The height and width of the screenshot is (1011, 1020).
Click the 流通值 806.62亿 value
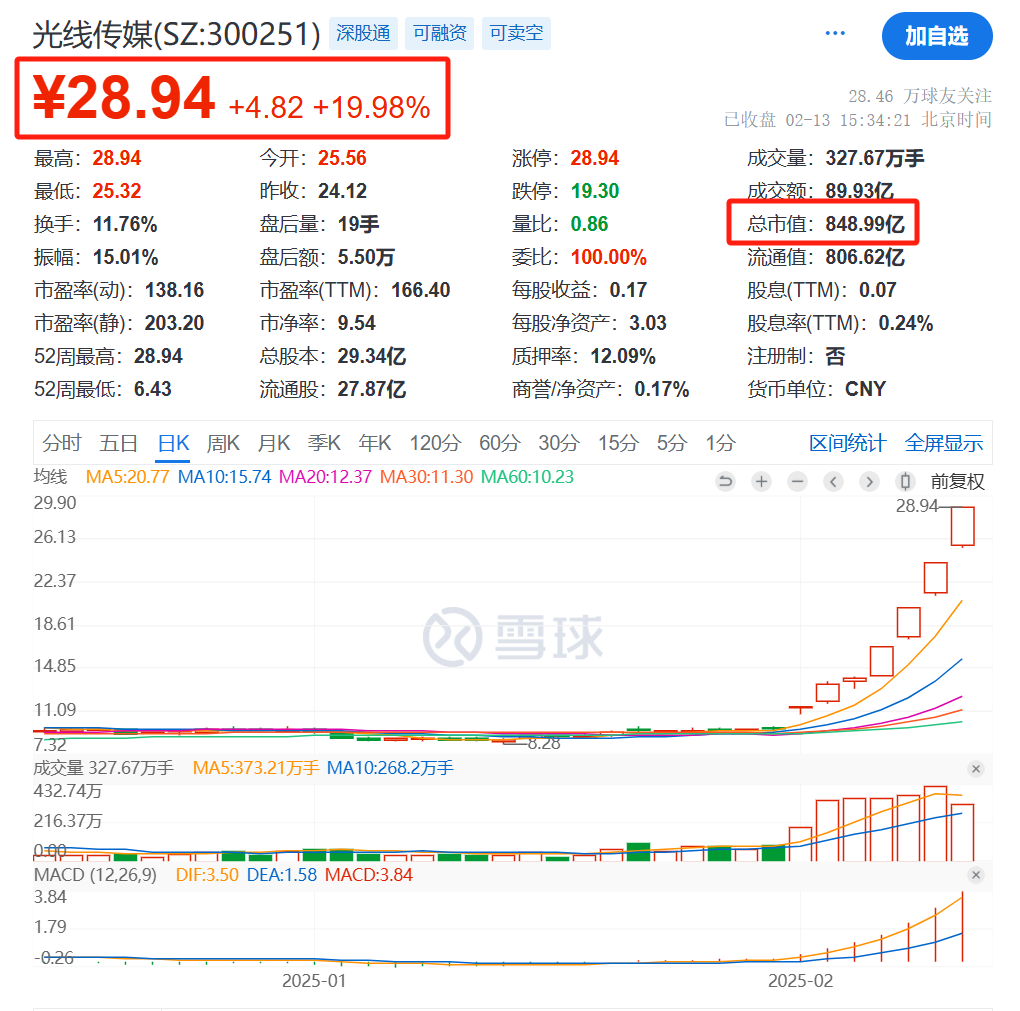(x=865, y=257)
